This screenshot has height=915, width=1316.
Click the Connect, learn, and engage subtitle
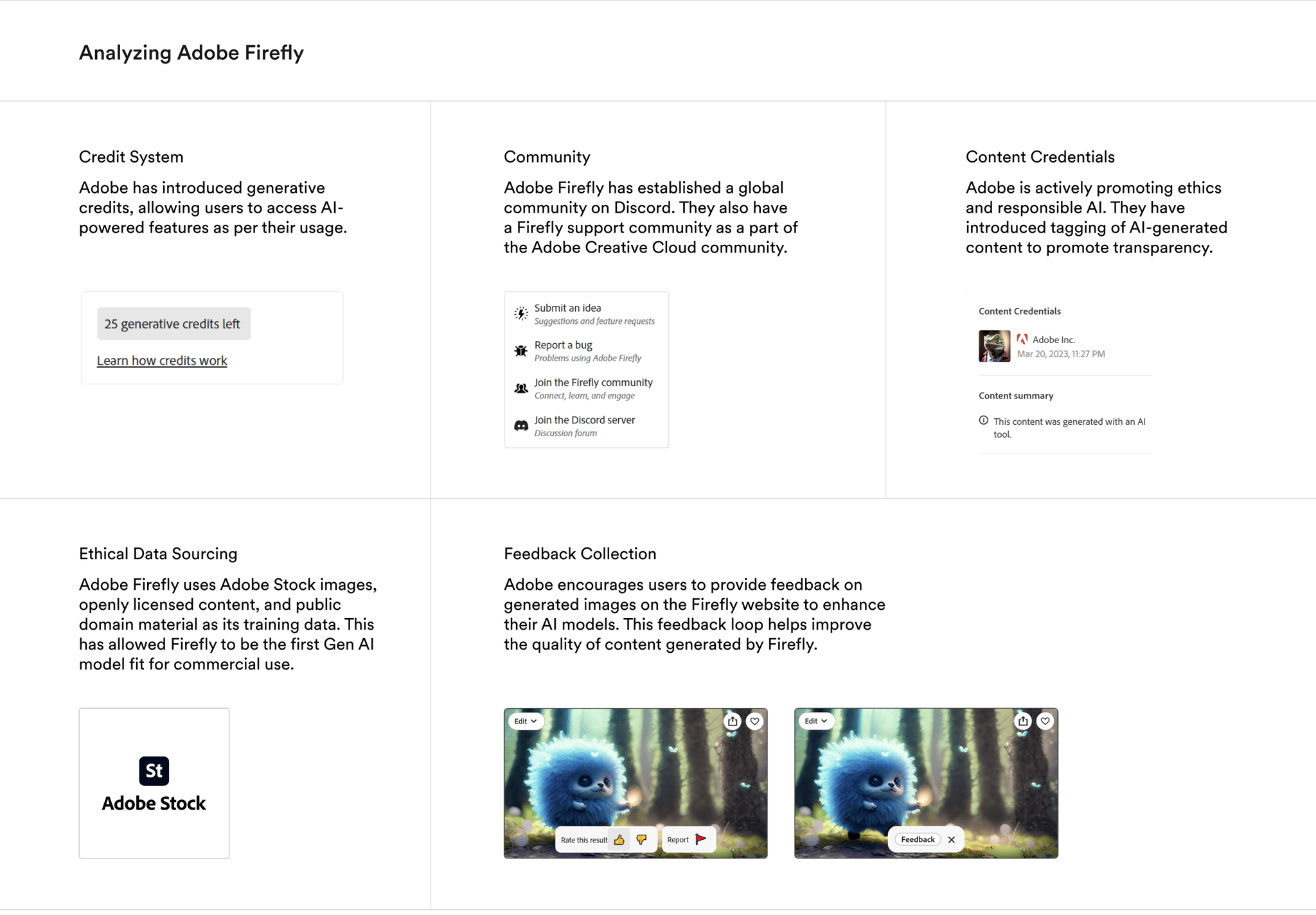tap(585, 396)
